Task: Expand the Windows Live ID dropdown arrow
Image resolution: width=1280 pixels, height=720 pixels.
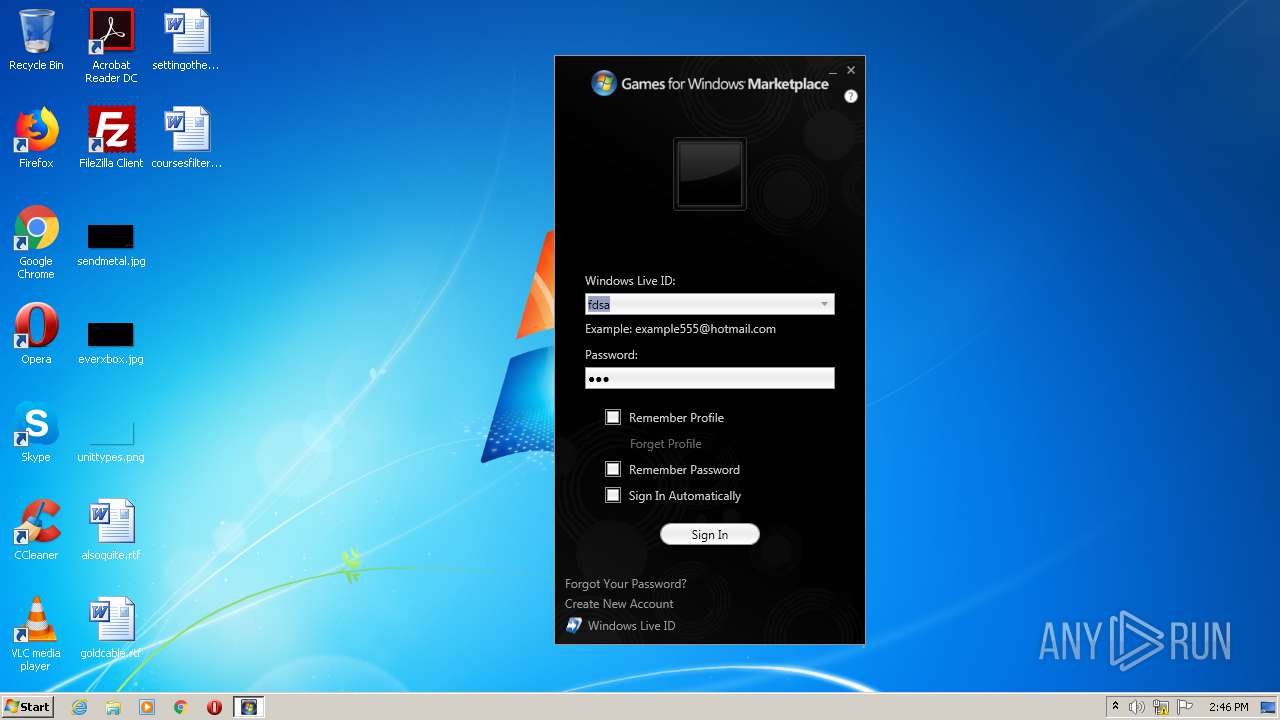Action: tap(824, 304)
